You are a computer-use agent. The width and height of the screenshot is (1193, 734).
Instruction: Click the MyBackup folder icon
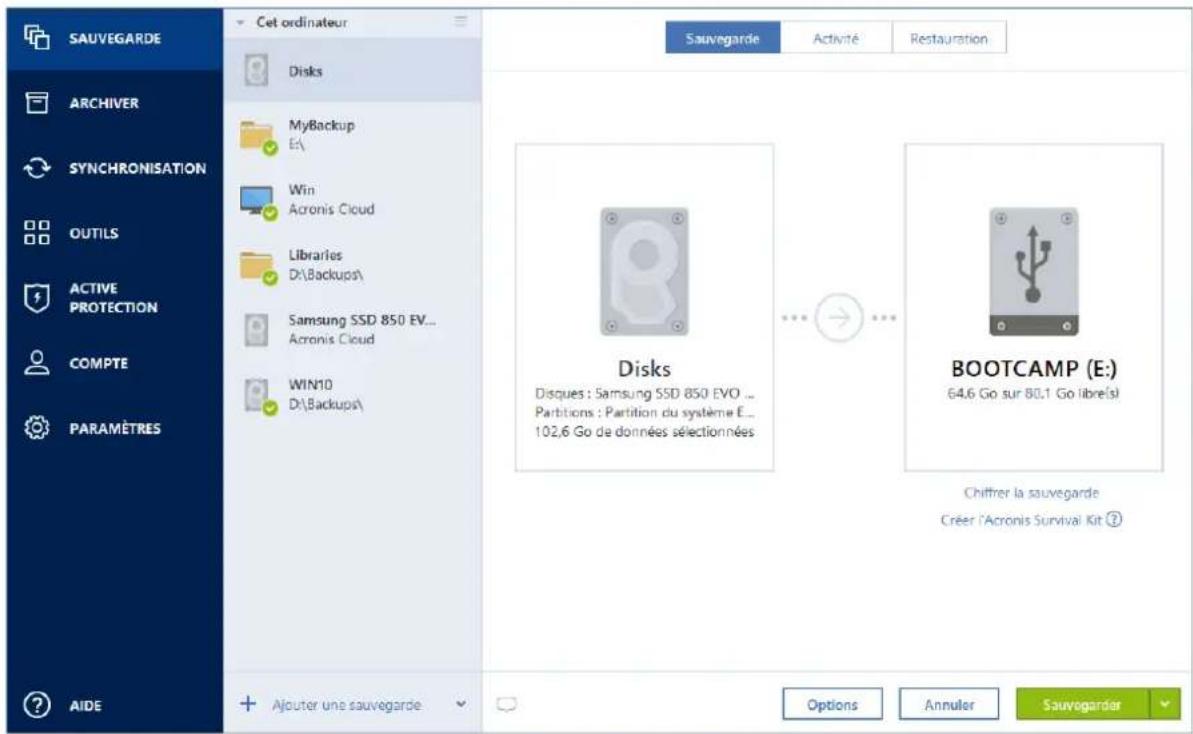258,137
